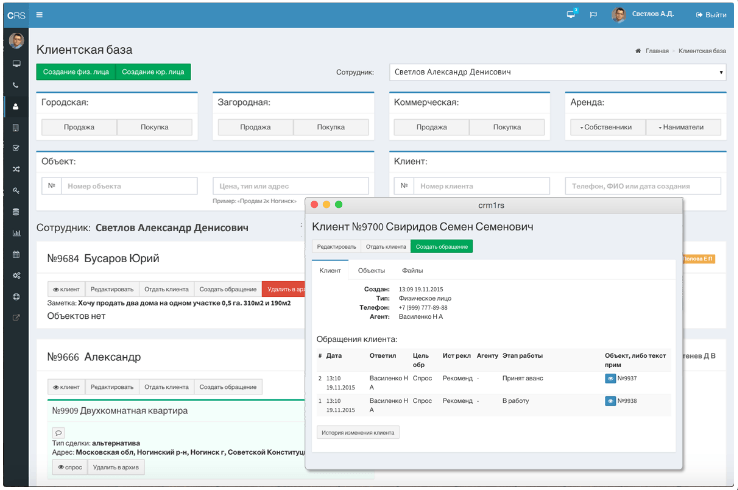Screen dimensions: 738x490
Task: Click the Главная breadcrumb link
Action: (657, 50)
